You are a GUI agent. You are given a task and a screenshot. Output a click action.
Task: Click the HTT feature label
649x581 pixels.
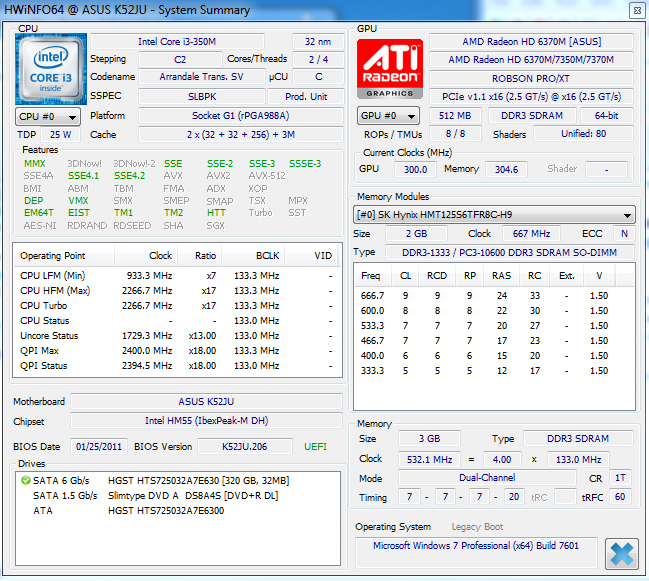216,213
